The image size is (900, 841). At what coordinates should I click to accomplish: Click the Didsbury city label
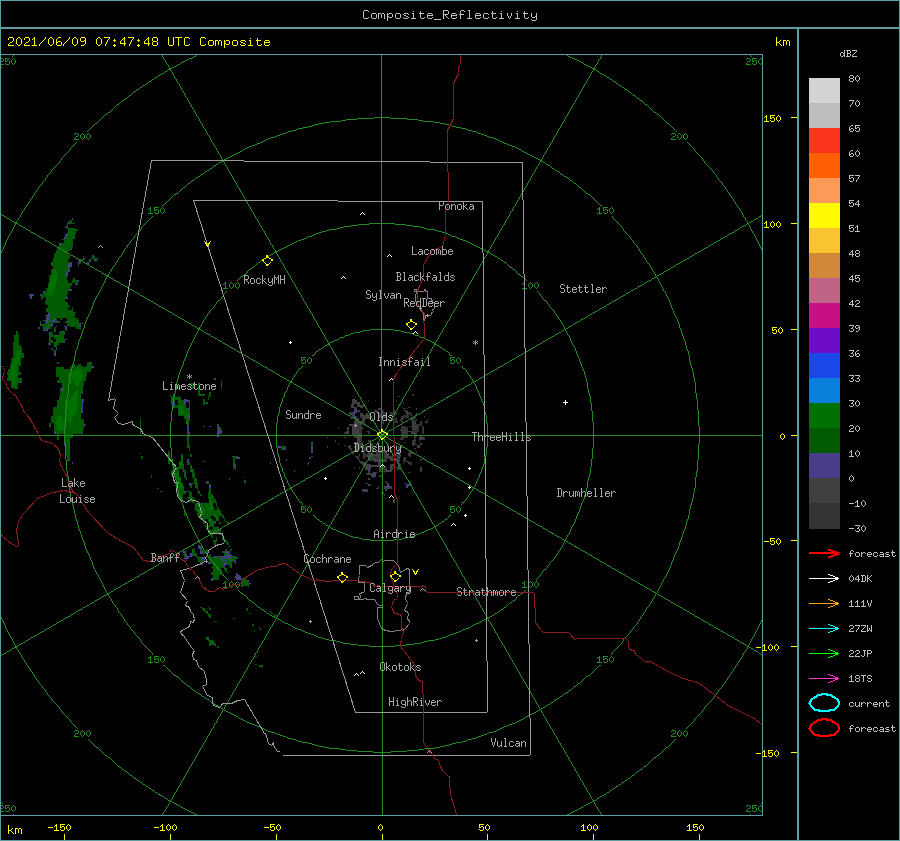point(377,448)
